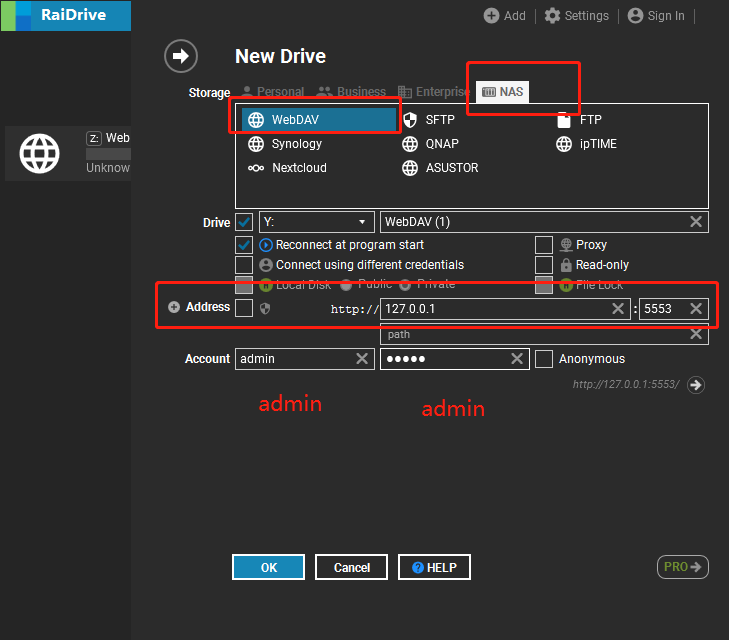Click the globe icon of Z: drive in sidebar
Image resolution: width=729 pixels, height=640 pixels.
[x=40, y=153]
